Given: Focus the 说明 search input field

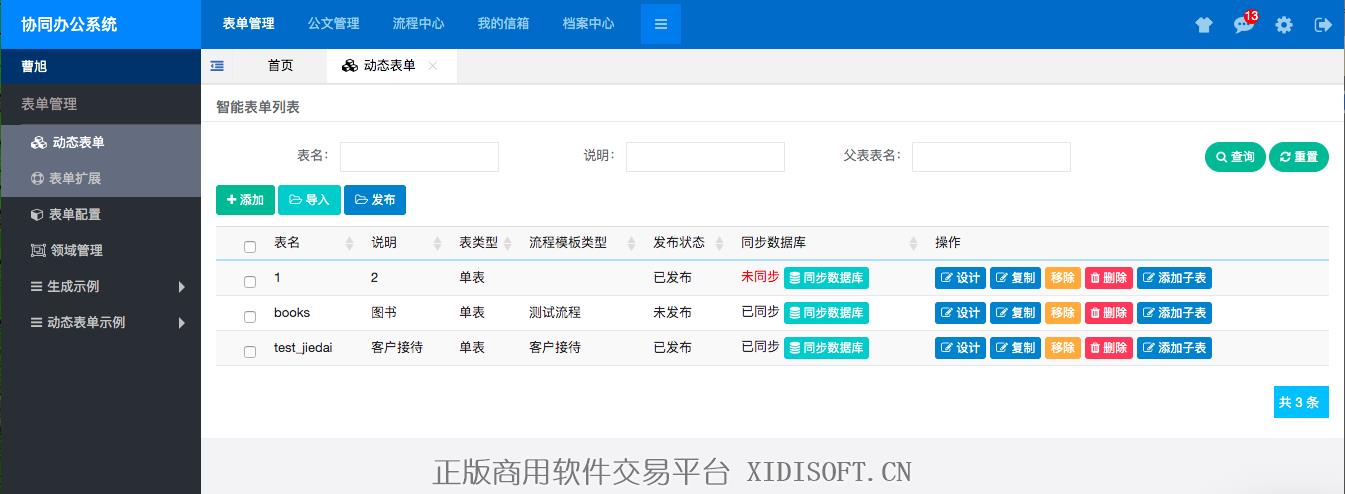Looking at the screenshot, I should pos(705,157).
